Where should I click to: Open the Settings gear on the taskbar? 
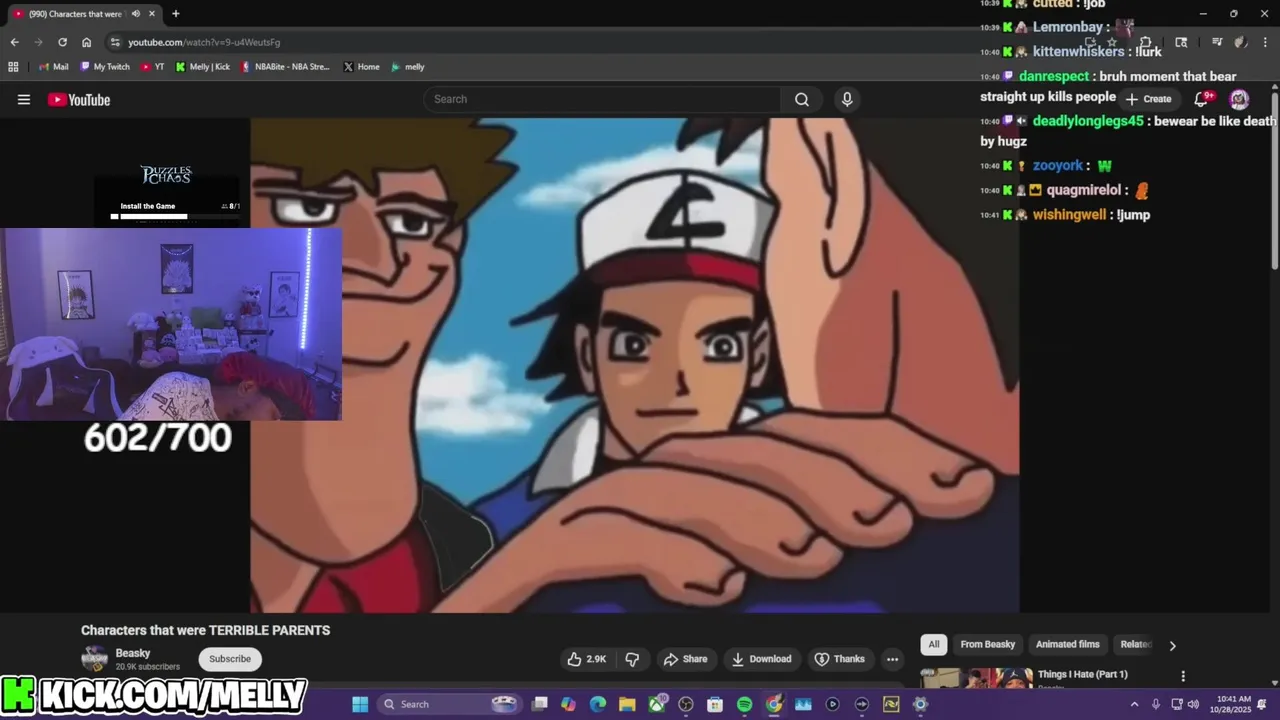pyautogui.click(x=920, y=705)
